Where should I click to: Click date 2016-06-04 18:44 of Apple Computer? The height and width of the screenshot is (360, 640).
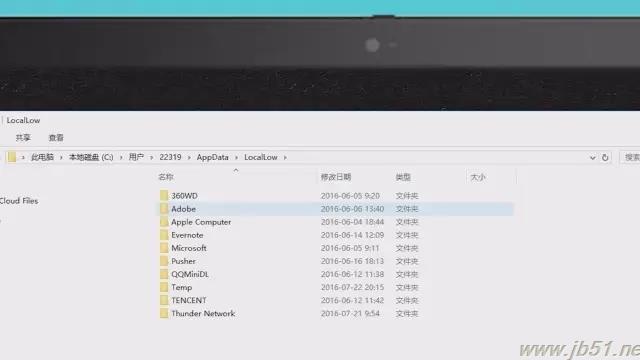click(x=352, y=222)
